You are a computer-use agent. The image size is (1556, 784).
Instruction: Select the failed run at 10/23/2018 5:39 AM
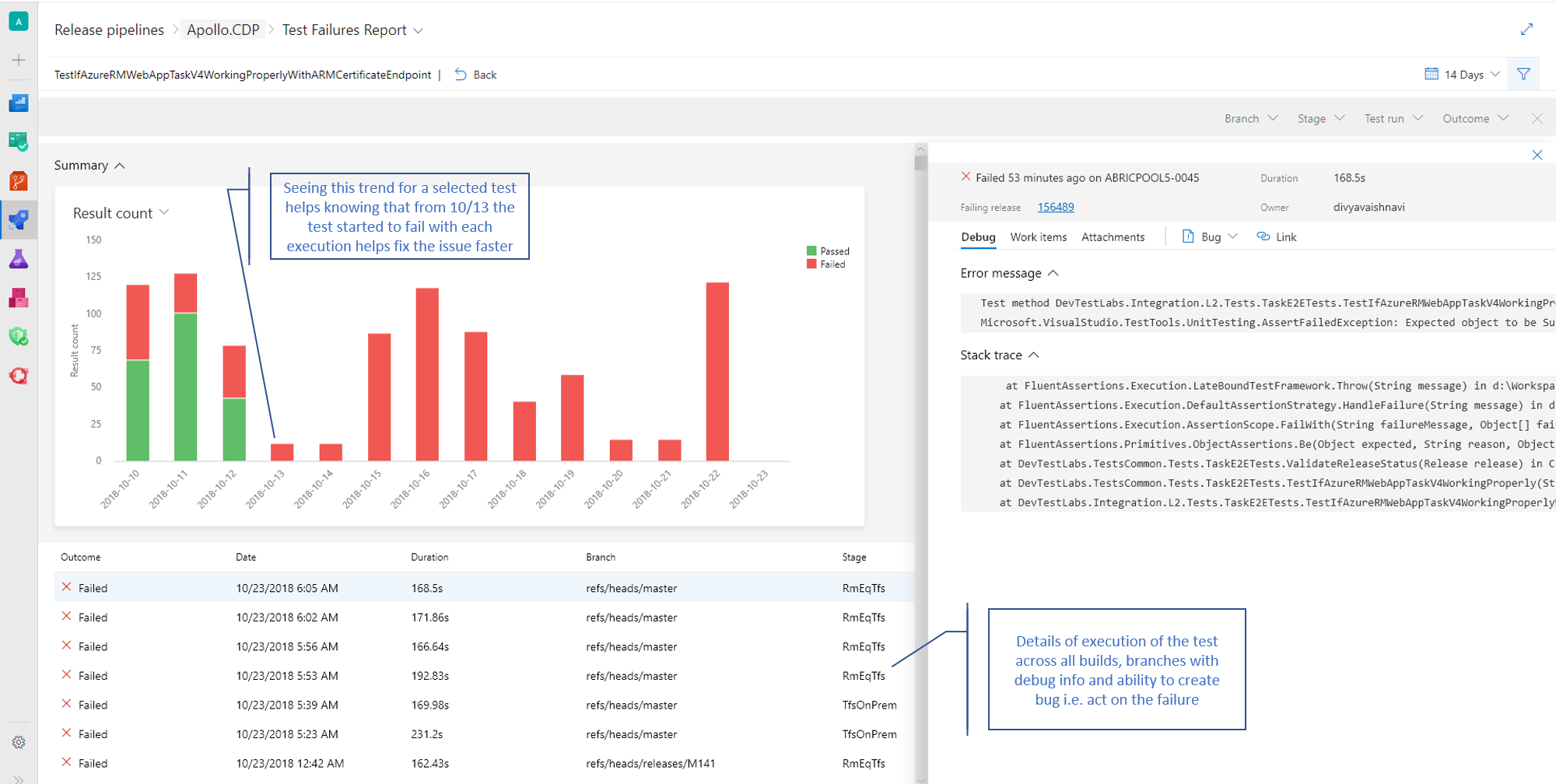tap(484, 705)
